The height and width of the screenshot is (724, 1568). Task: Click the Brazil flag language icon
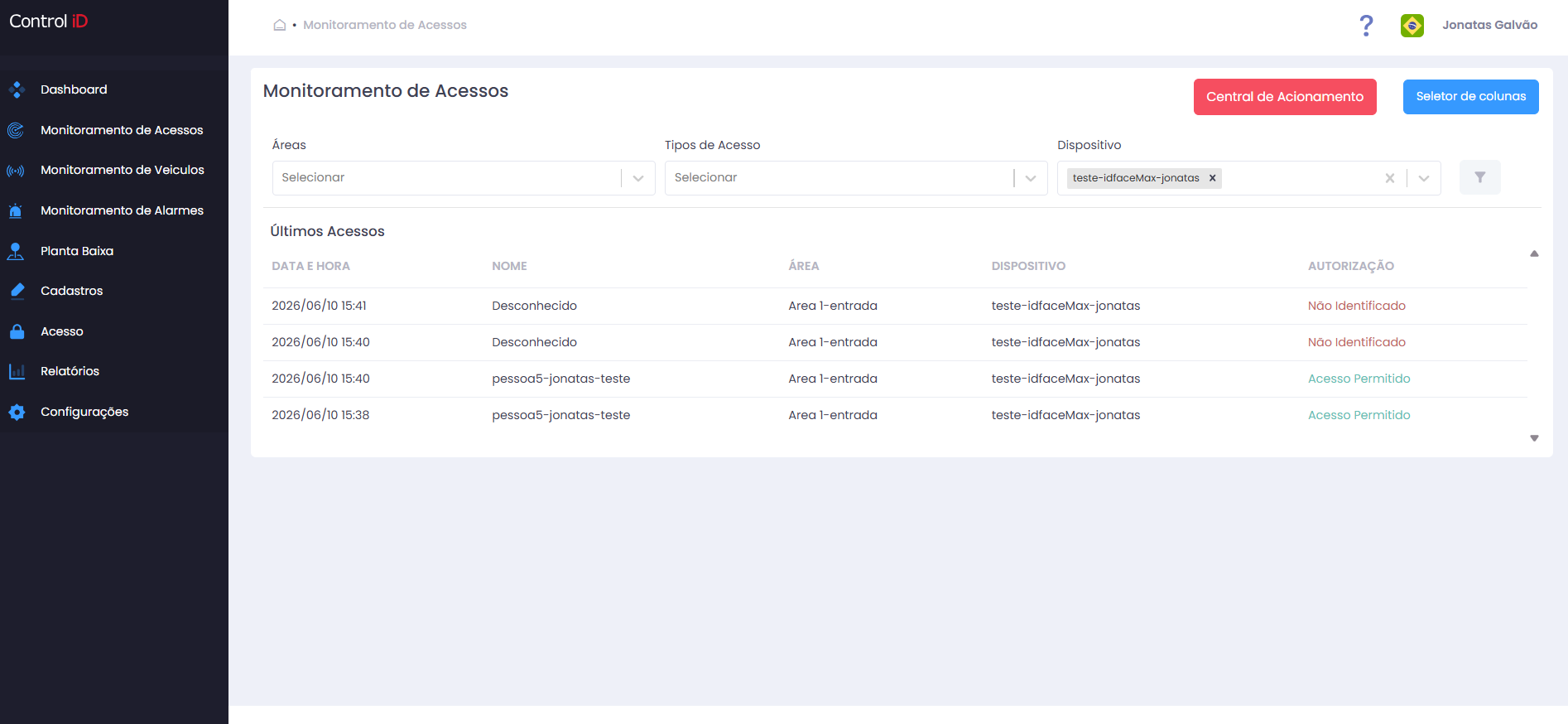coord(1412,26)
